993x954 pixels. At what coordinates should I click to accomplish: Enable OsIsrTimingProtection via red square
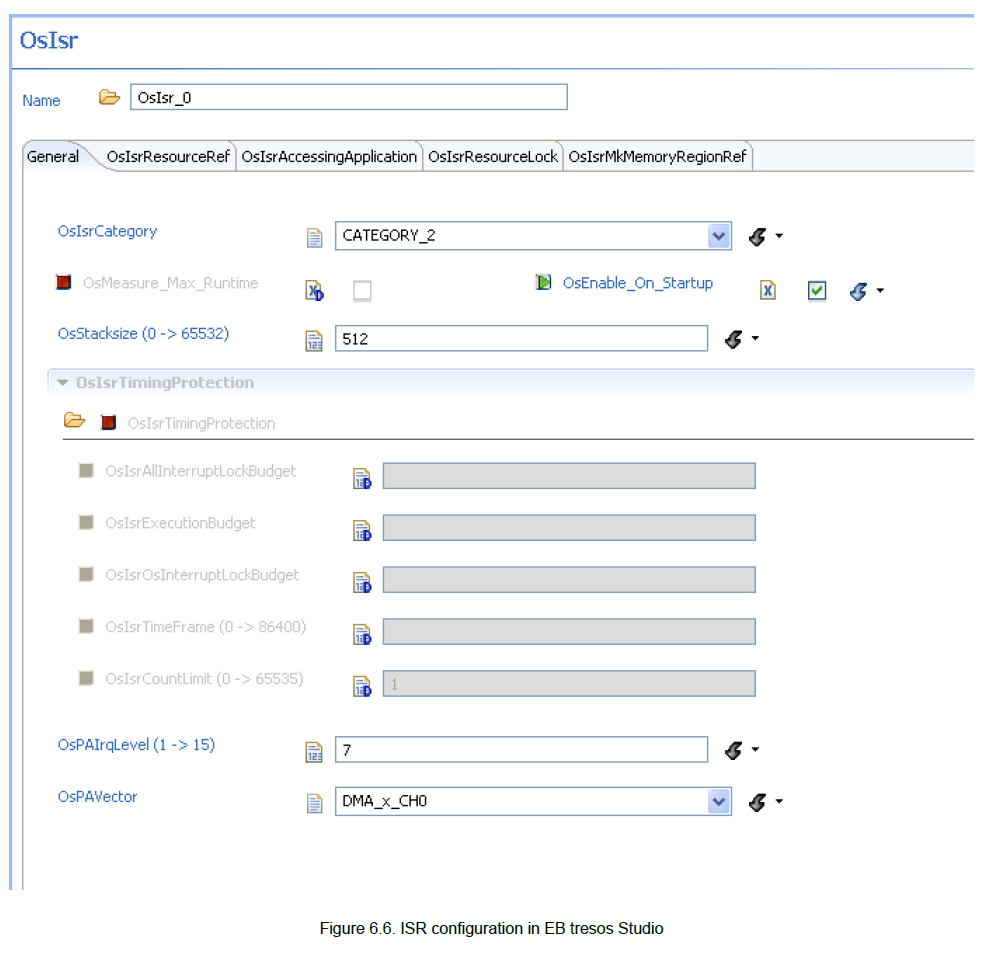pos(108,422)
